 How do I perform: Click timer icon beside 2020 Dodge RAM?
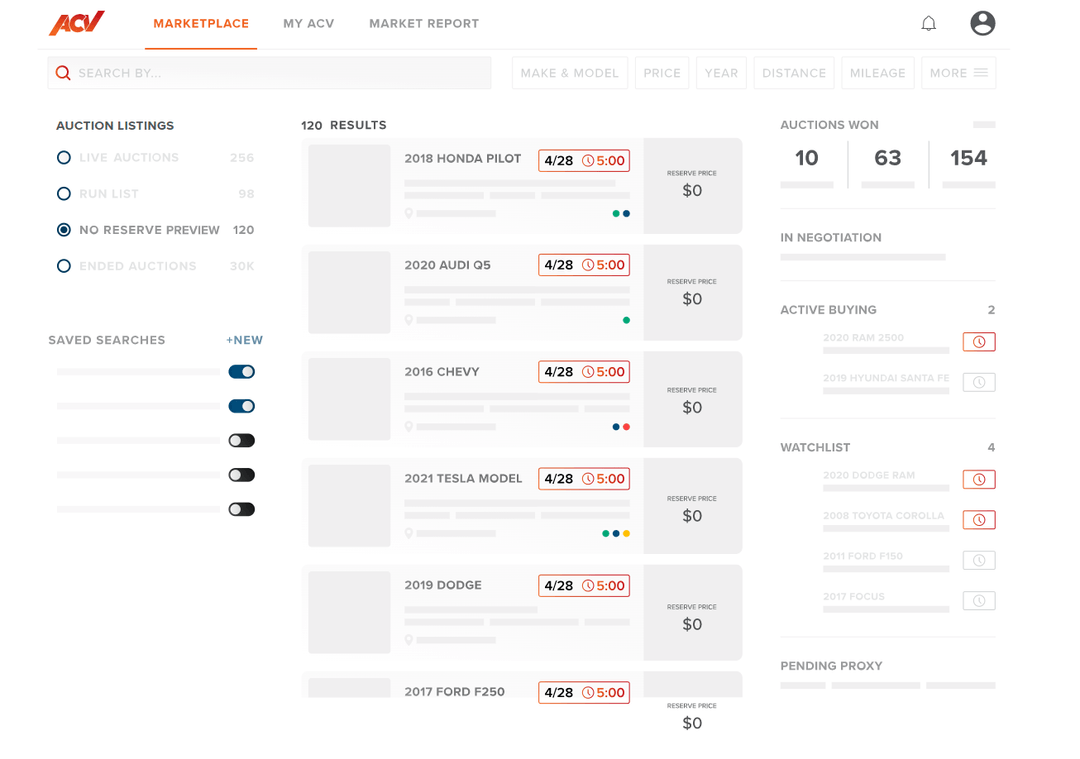pyautogui.click(x=979, y=480)
